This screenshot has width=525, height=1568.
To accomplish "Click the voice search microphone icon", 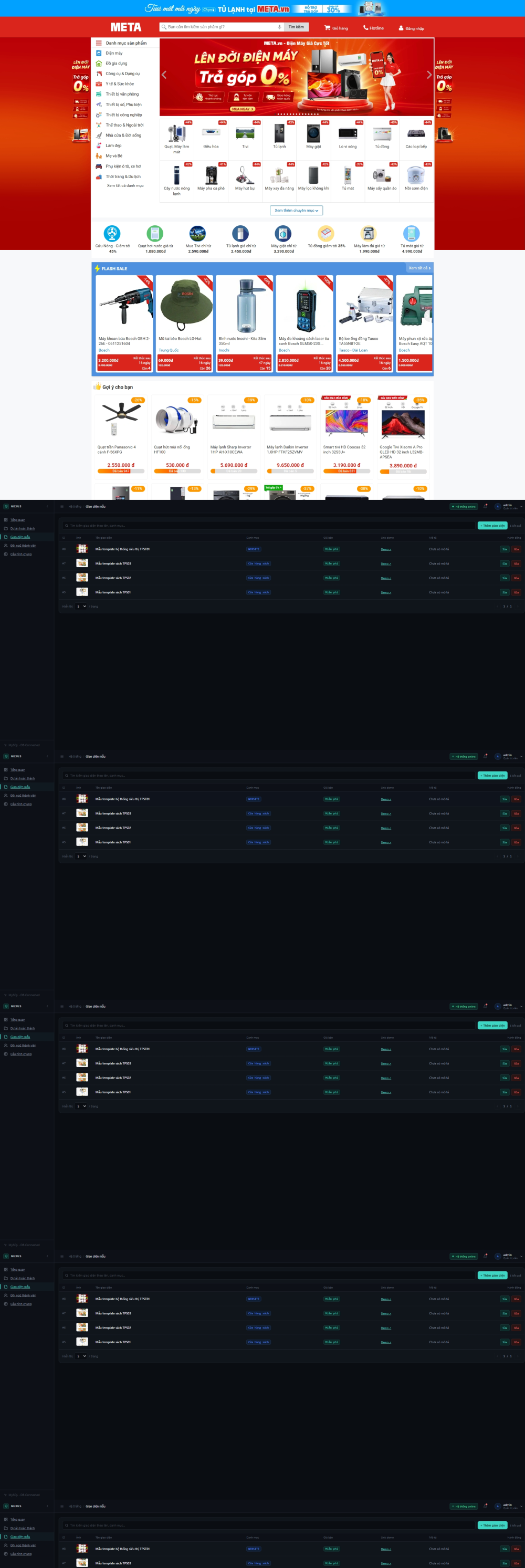I will 279,27.
